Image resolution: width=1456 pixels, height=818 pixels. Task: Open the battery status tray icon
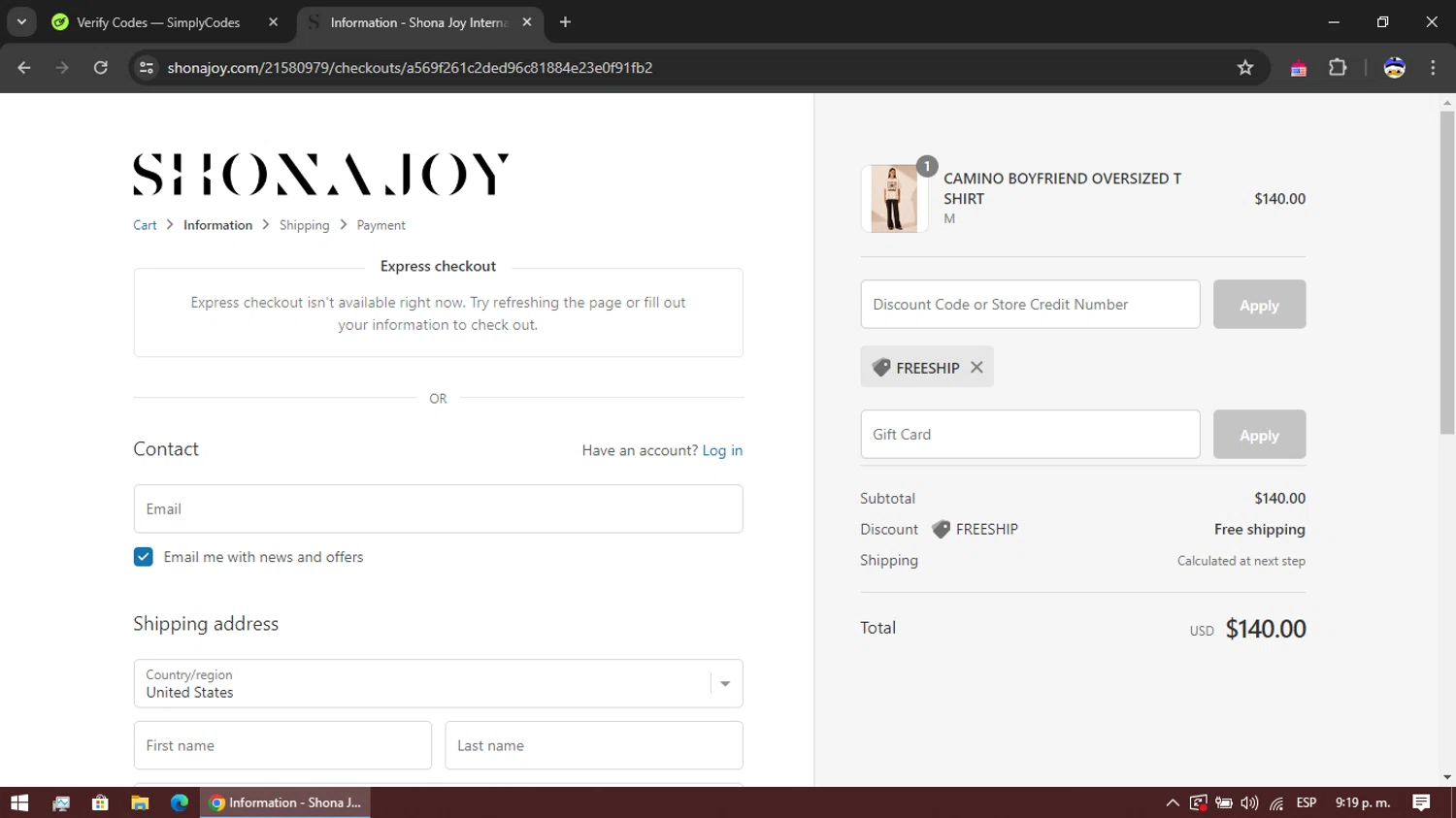[x=1224, y=802]
